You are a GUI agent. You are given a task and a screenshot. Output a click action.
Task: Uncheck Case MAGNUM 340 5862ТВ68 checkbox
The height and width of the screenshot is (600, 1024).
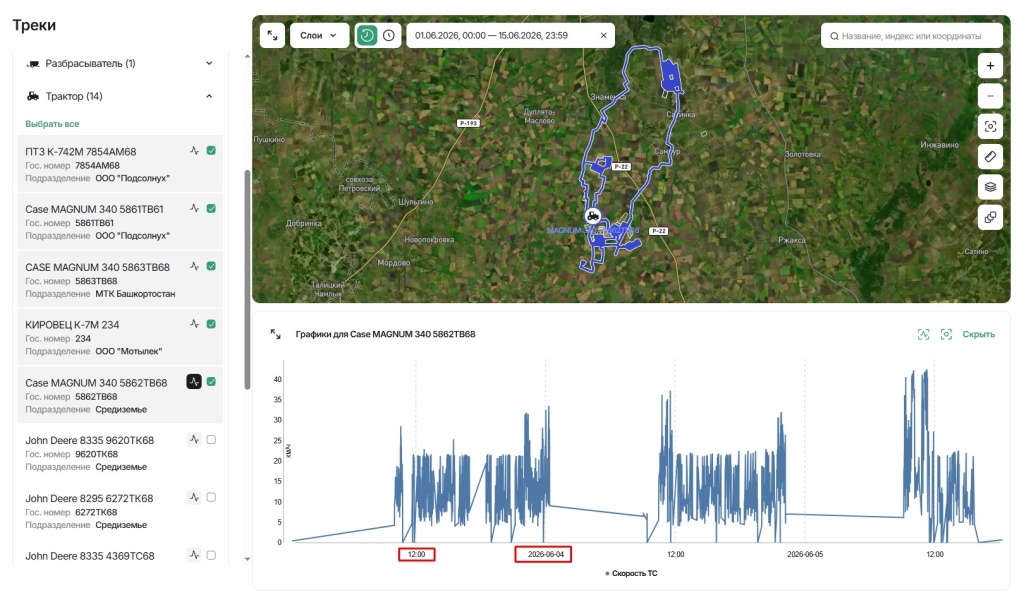pos(211,382)
